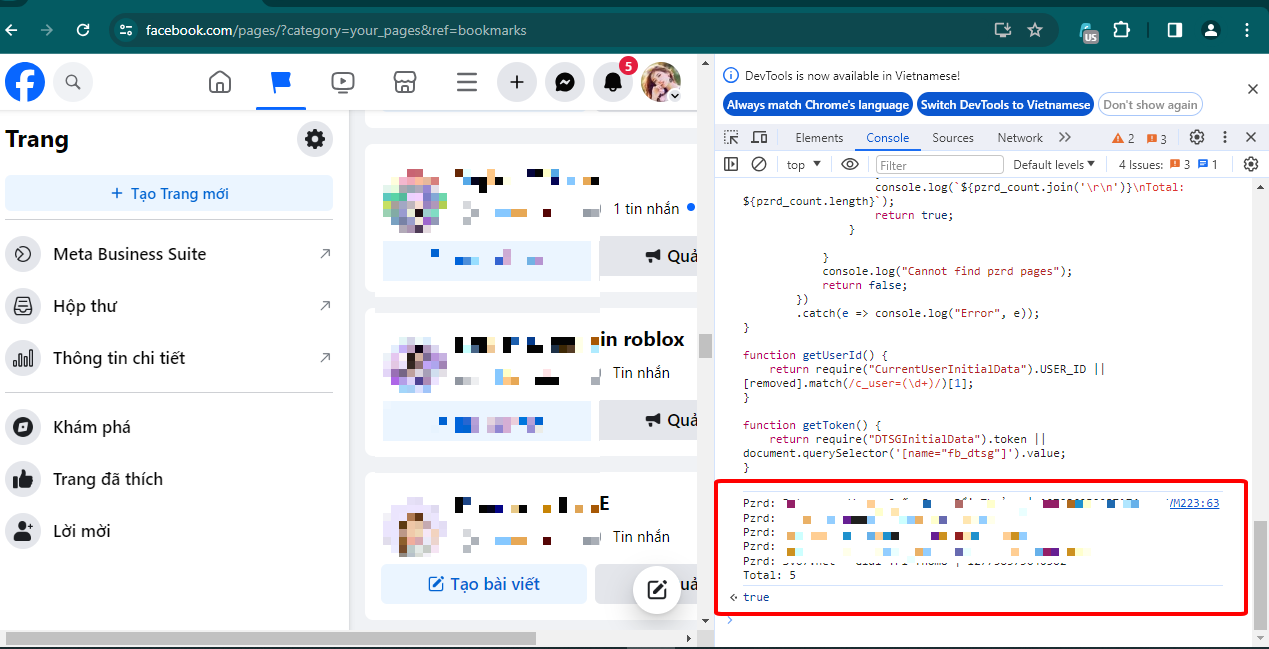Viewport: 1269px width, 649px height.
Task: Click the horizontal page scrollbar
Action: 270,638
